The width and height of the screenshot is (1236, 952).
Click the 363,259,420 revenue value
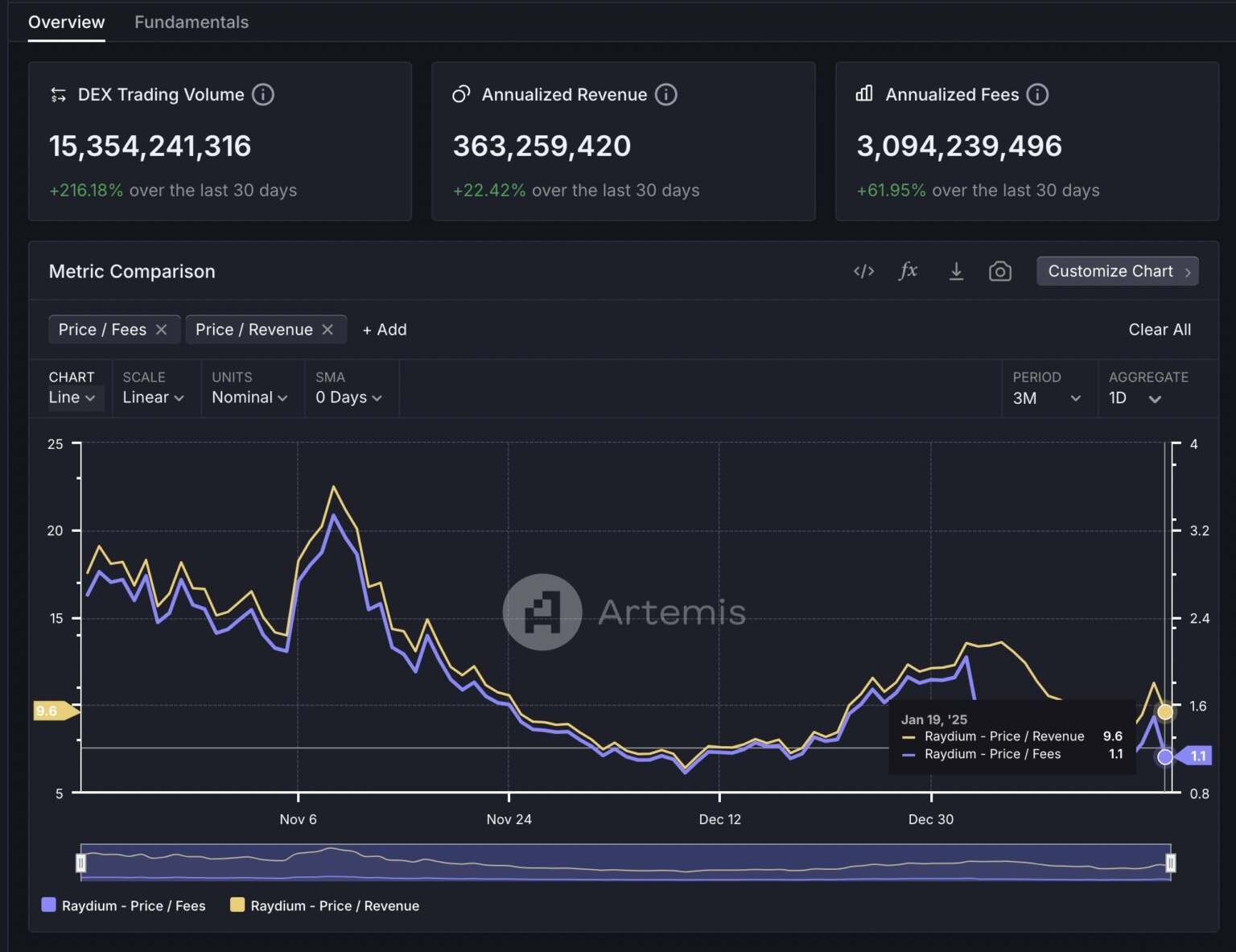tap(542, 146)
